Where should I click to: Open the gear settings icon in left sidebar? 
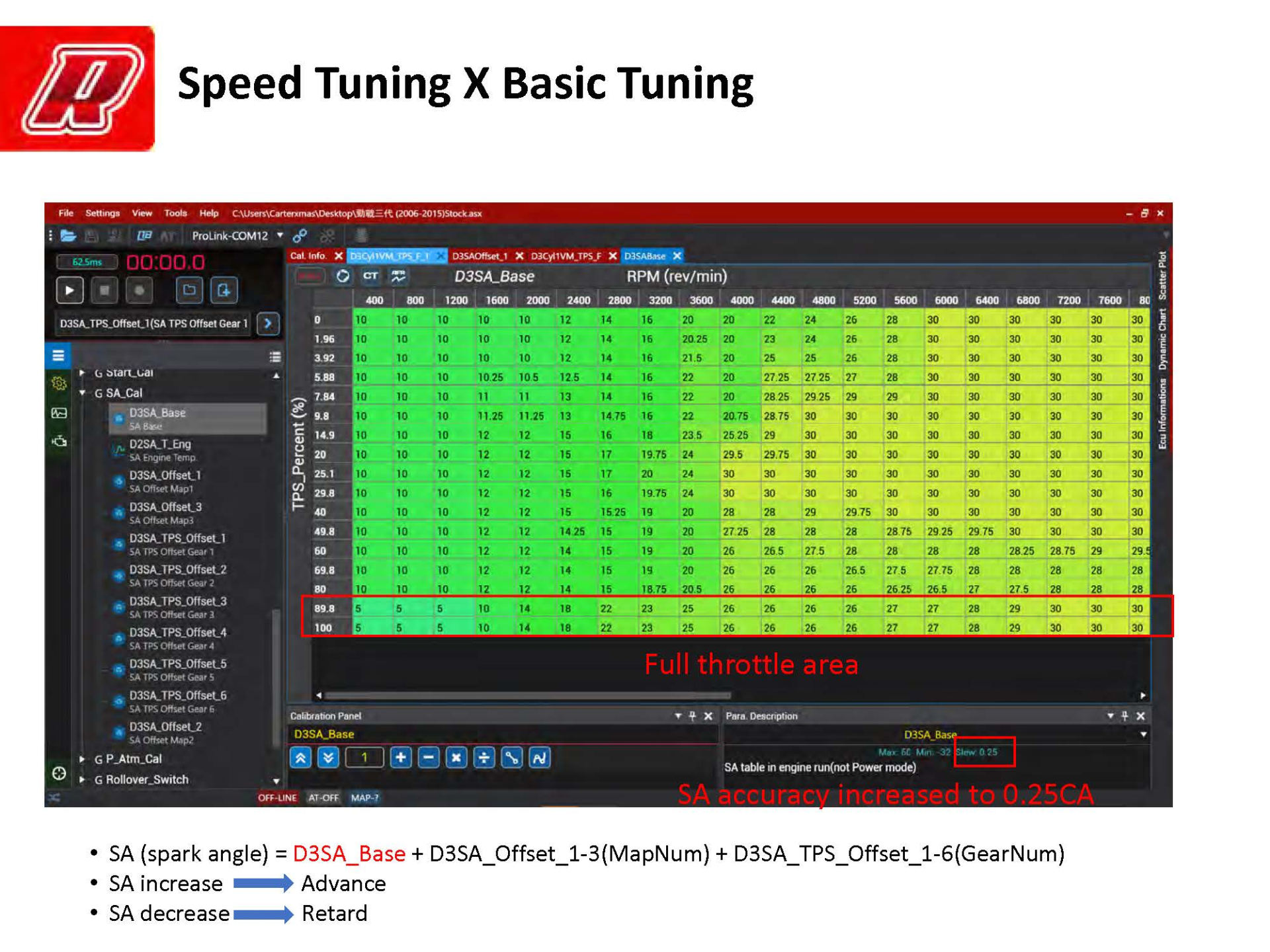coord(59,383)
